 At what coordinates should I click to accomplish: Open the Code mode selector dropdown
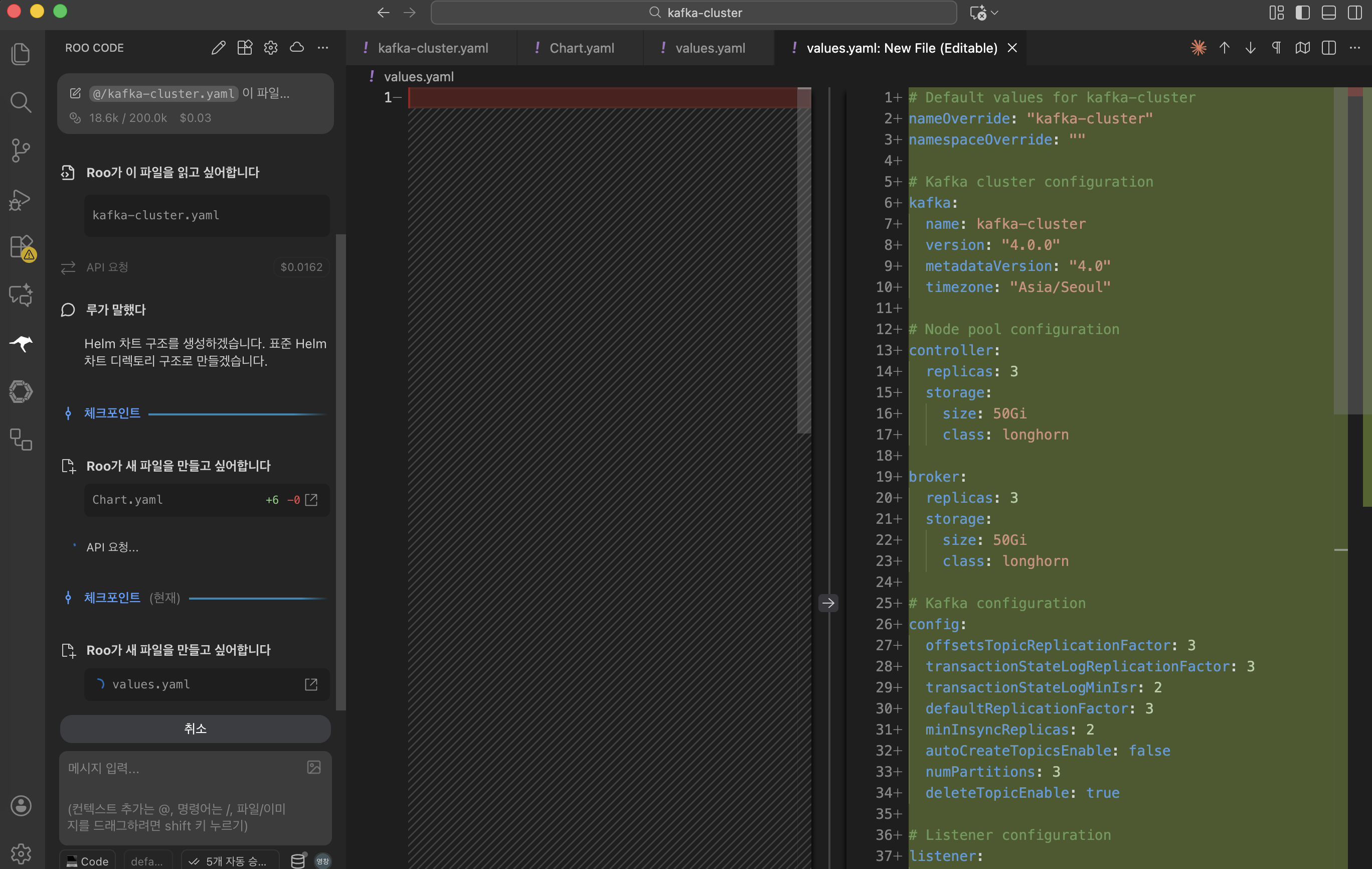point(88,860)
